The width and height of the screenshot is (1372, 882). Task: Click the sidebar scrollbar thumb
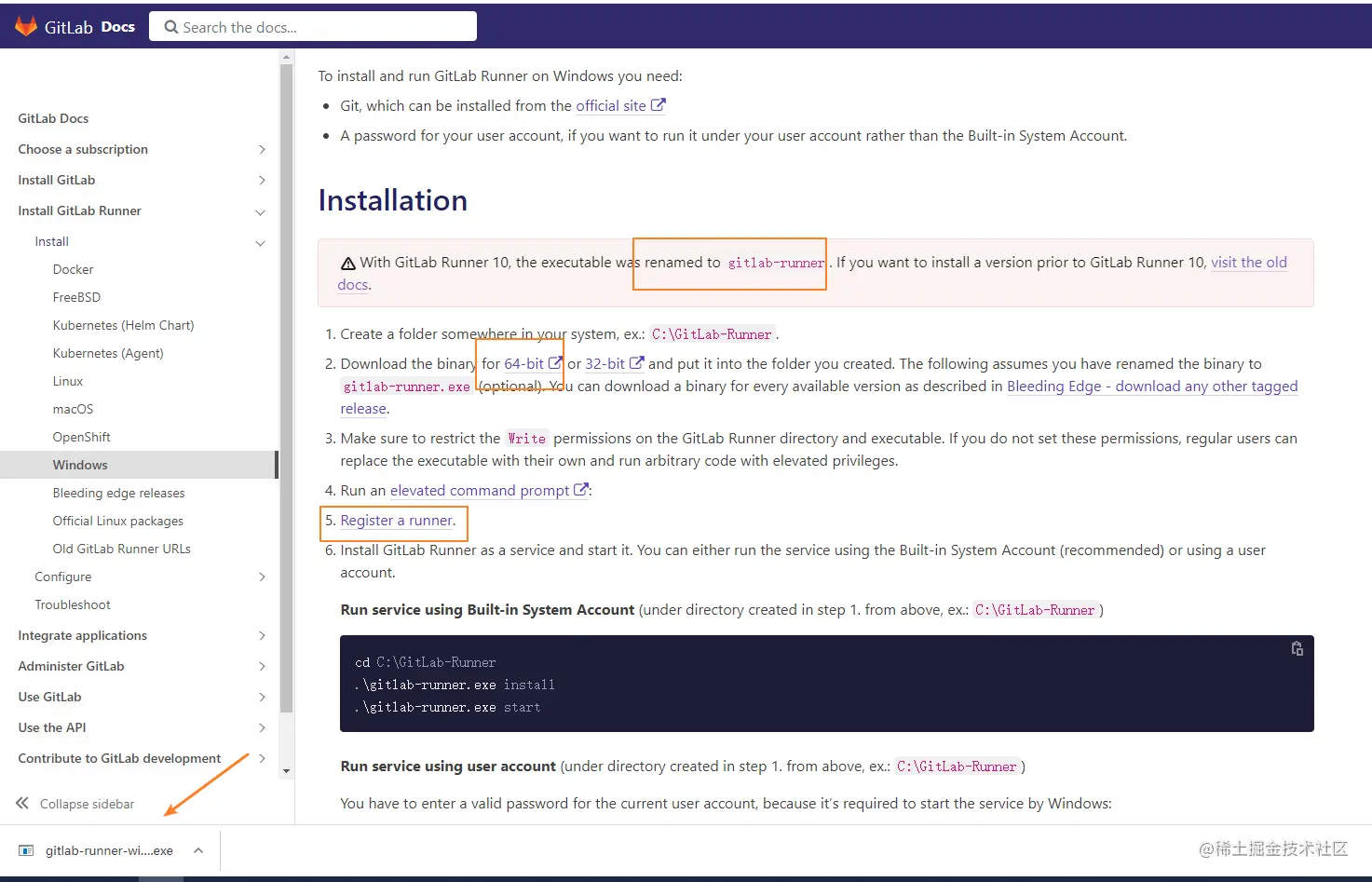pyautogui.click(x=286, y=388)
